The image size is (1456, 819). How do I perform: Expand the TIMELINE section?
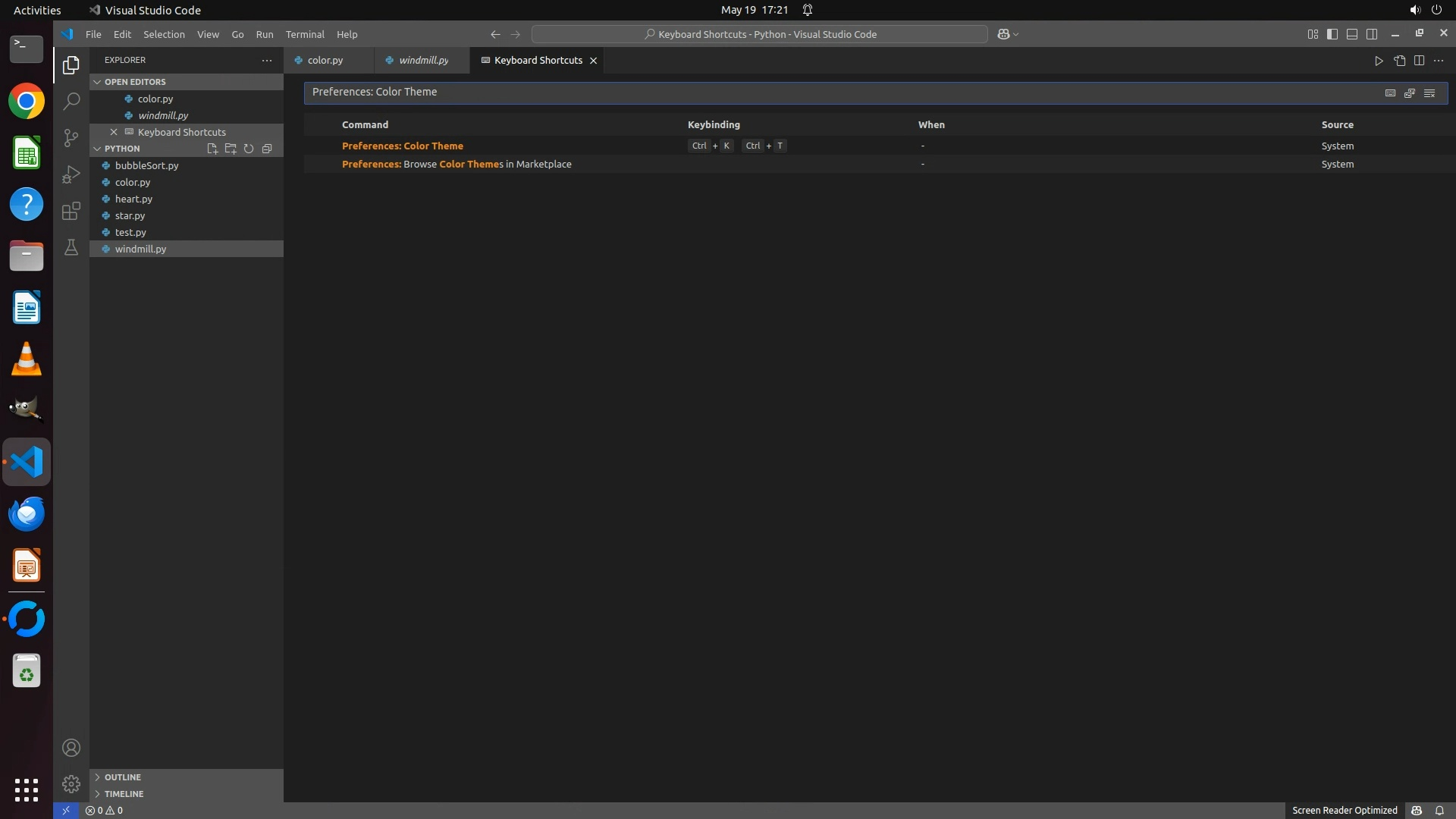tap(124, 794)
